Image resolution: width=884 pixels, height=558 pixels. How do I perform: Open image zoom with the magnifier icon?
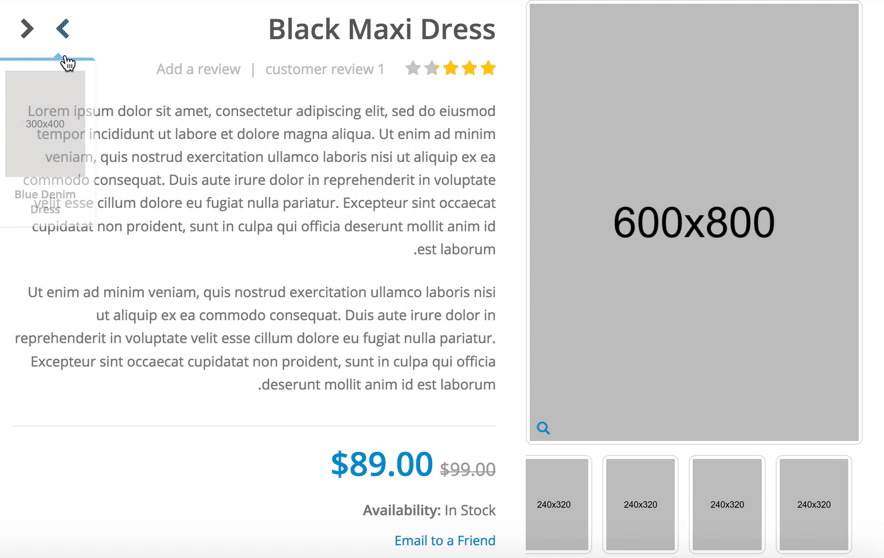543,428
